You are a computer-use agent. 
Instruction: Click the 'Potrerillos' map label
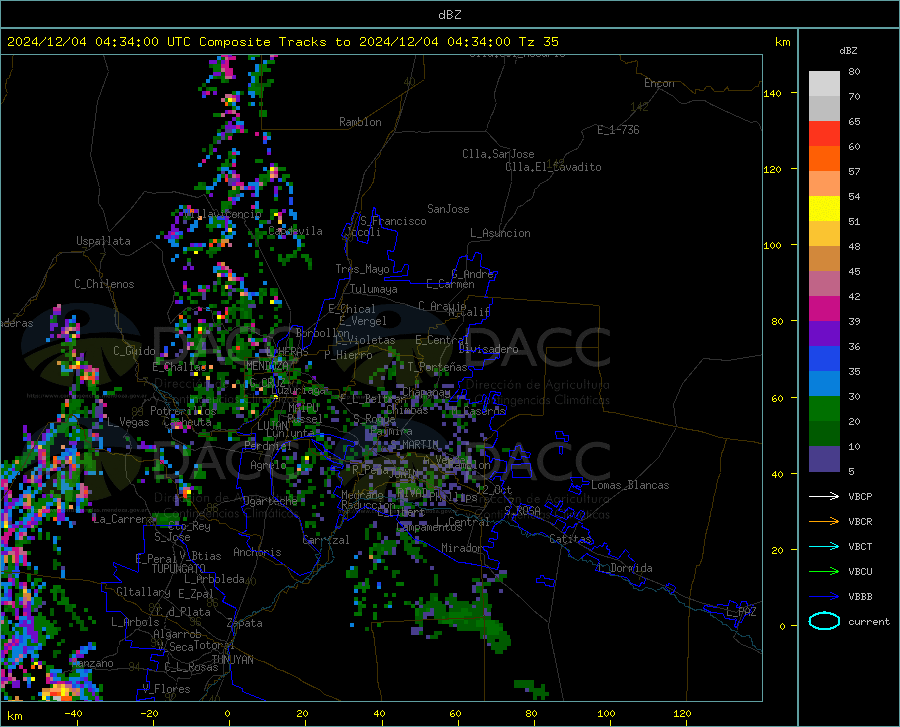pos(183,411)
